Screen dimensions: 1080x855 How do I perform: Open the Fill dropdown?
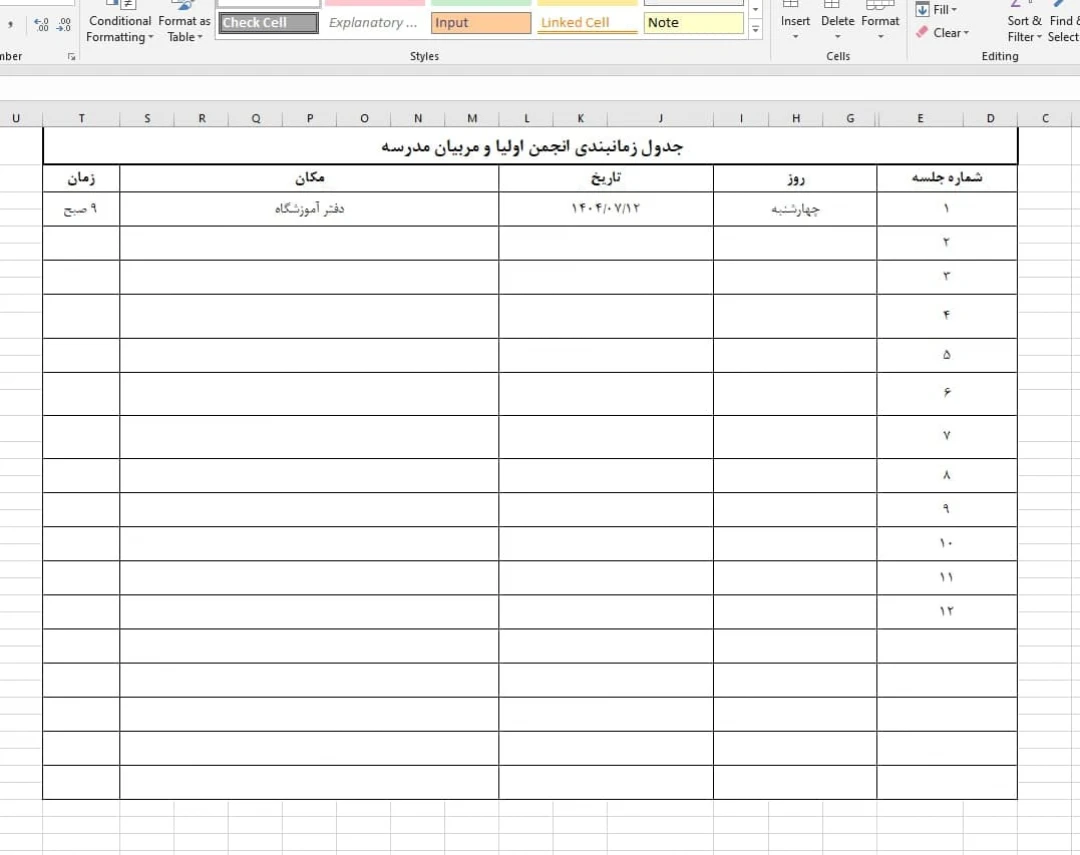(x=938, y=10)
